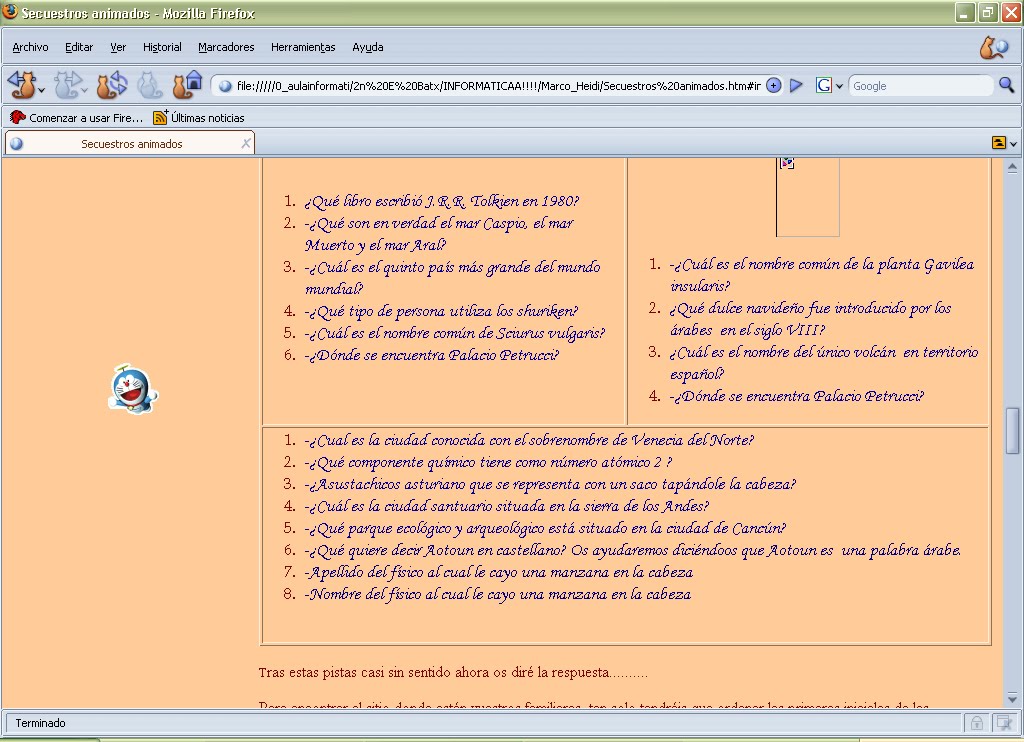The width and height of the screenshot is (1024, 742).
Task: Click 'Apellido del físico' line
Action: pyautogui.click(x=499, y=573)
